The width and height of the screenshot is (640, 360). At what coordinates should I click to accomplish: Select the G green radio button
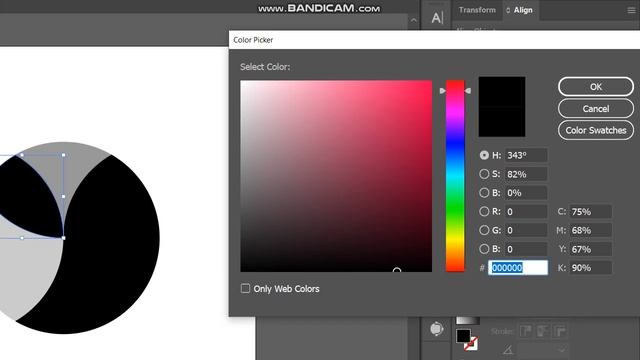coord(484,230)
